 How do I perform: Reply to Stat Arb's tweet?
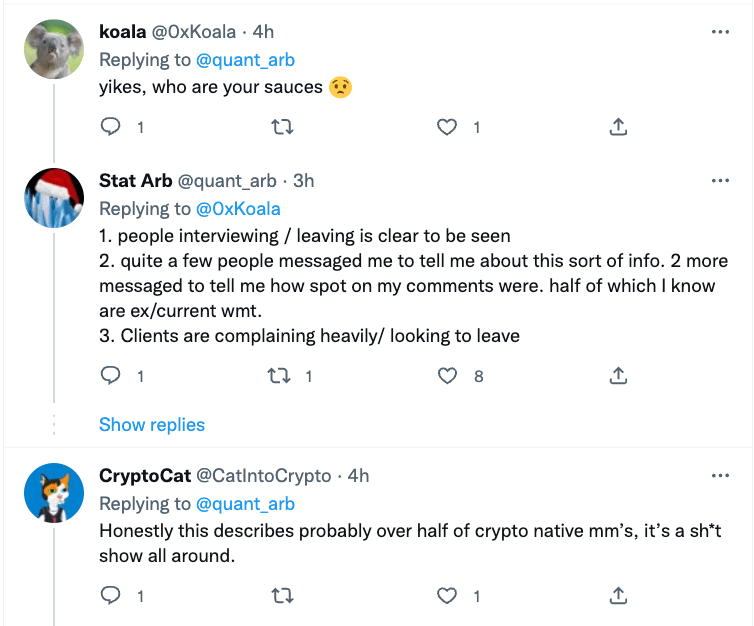click(112, 376)
